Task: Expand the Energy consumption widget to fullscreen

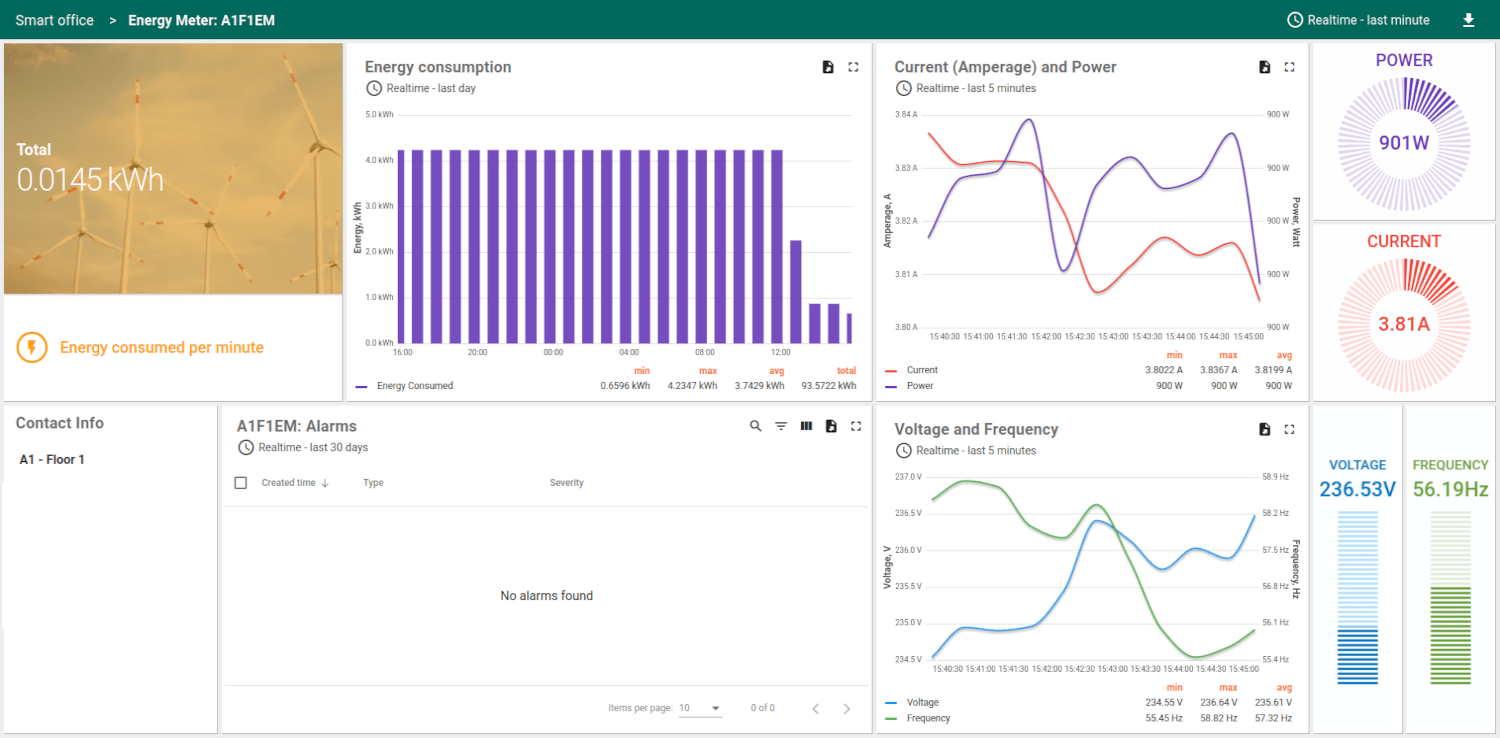Action: click(853, 67)
